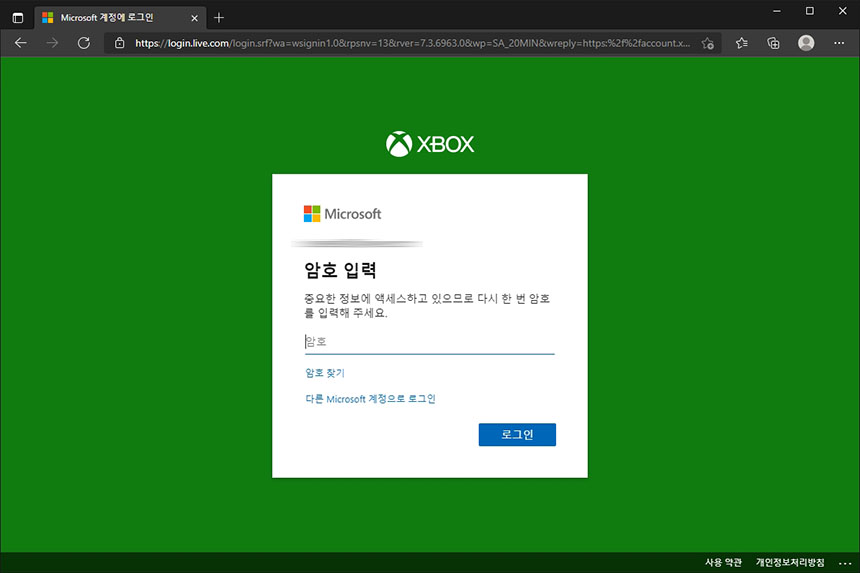This screenshot has width=860, height=573.
Task: Focus the login.live.com address bar
Action: (412, 43)
